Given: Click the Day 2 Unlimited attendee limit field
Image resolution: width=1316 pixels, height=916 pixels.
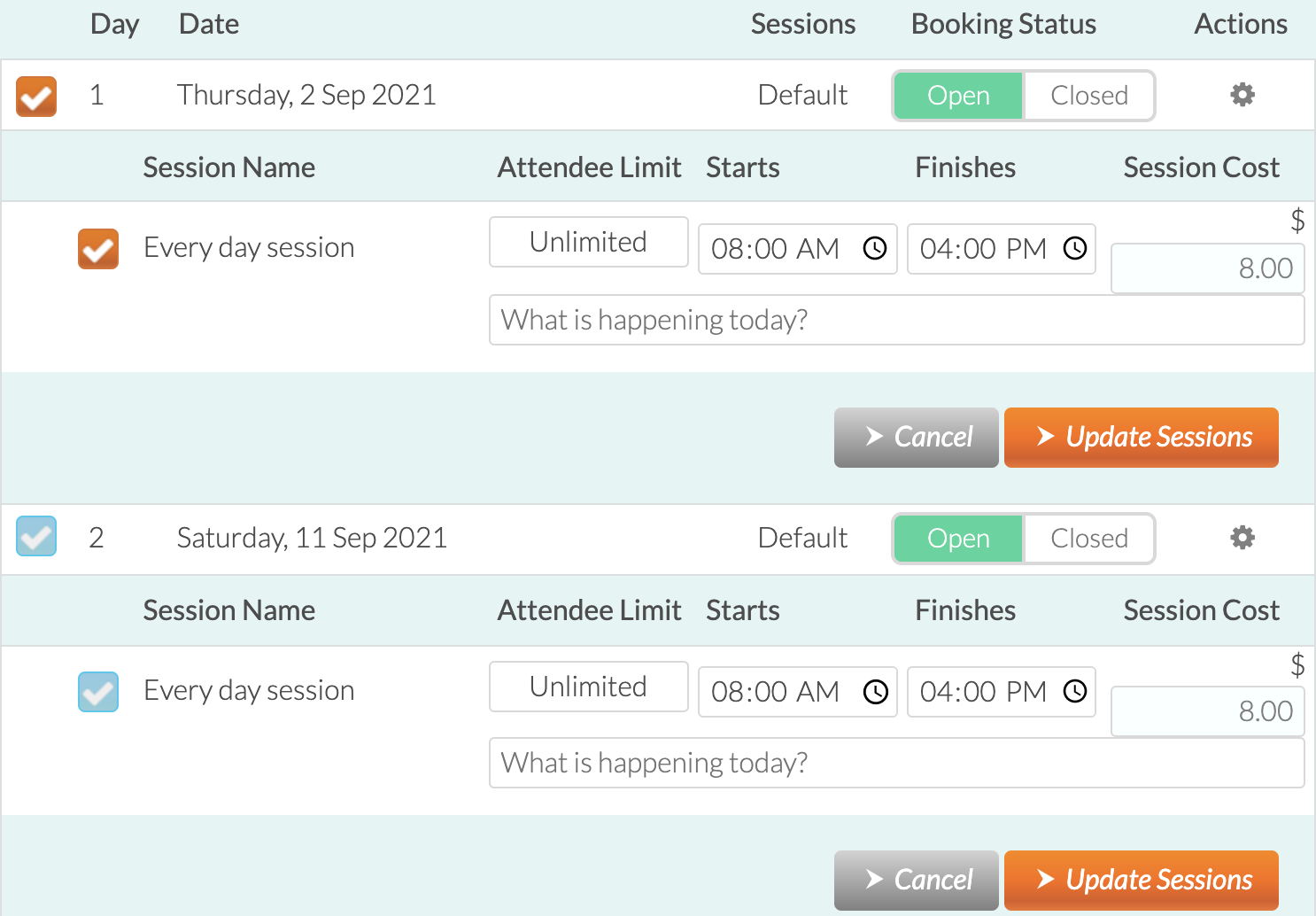Looking at the screenshot, I should click(x=589, y=687).
